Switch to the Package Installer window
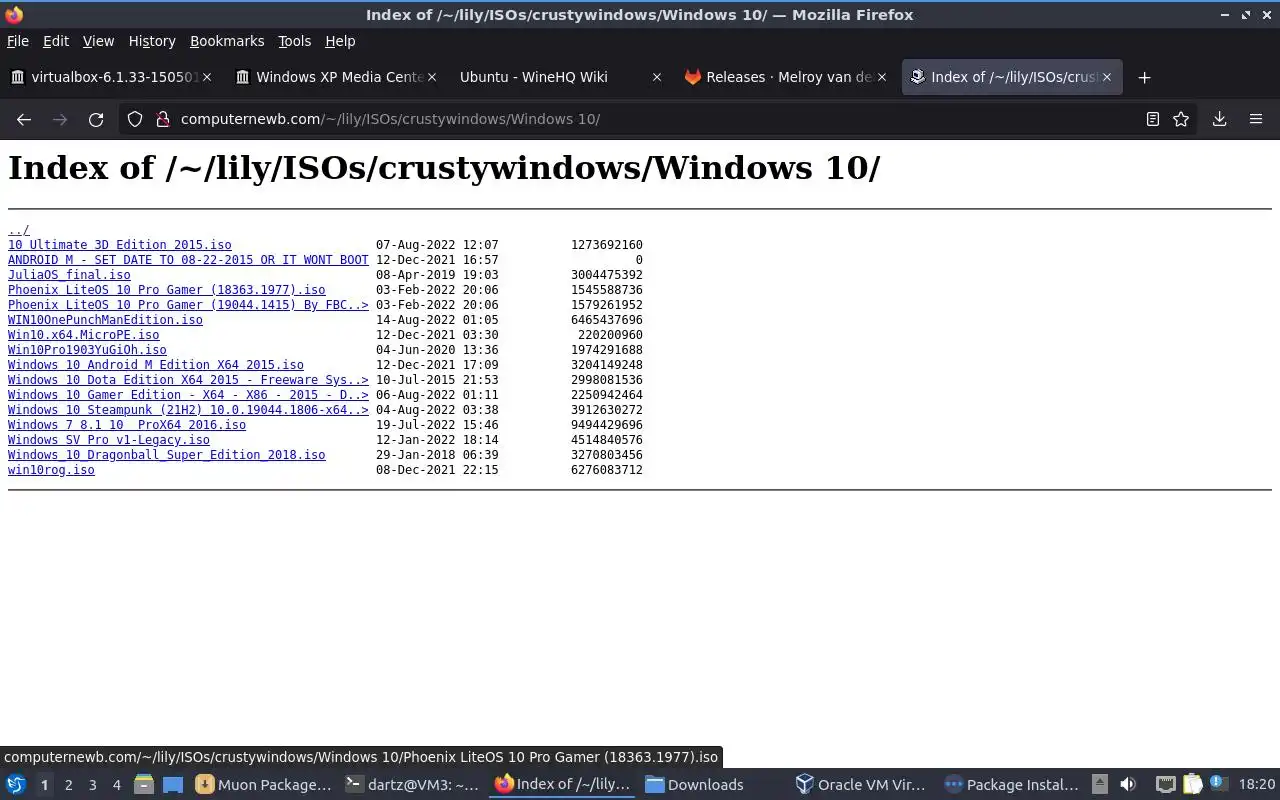Screen dimensions: 1280x800 pyautogui.click(x=1012, y=785)
